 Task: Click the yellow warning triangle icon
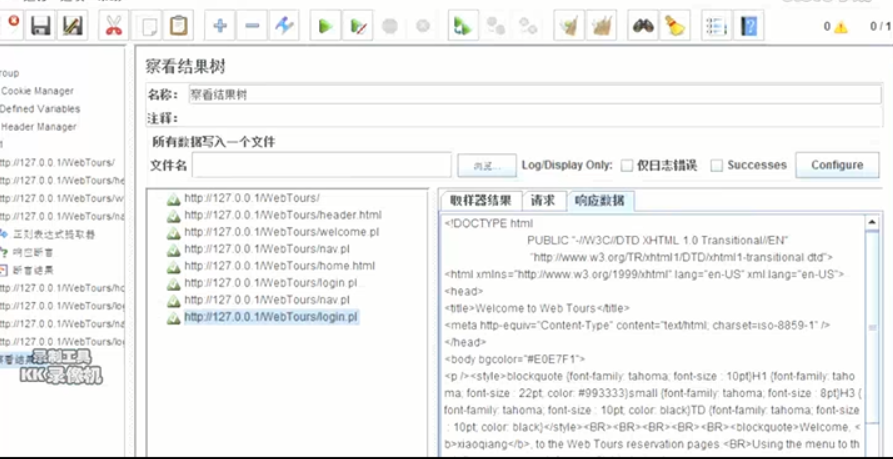click(841, 27)
